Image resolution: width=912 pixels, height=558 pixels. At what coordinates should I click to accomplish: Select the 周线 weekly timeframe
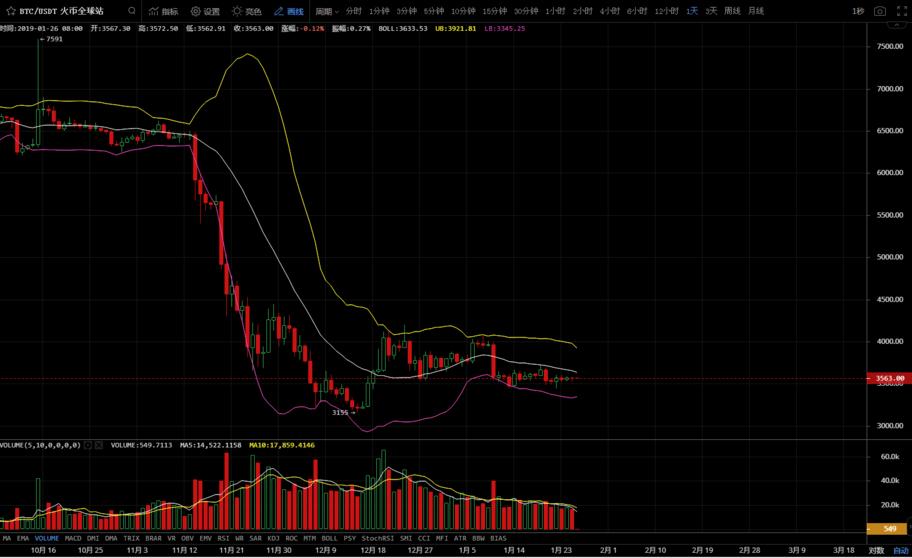pyautogui.click(x=732, y=11)
